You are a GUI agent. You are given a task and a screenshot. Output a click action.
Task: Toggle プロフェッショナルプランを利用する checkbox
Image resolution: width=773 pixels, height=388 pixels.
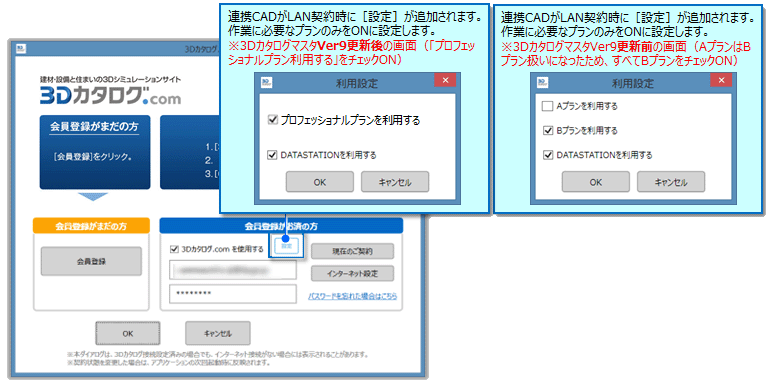click(x=272, y=120)
